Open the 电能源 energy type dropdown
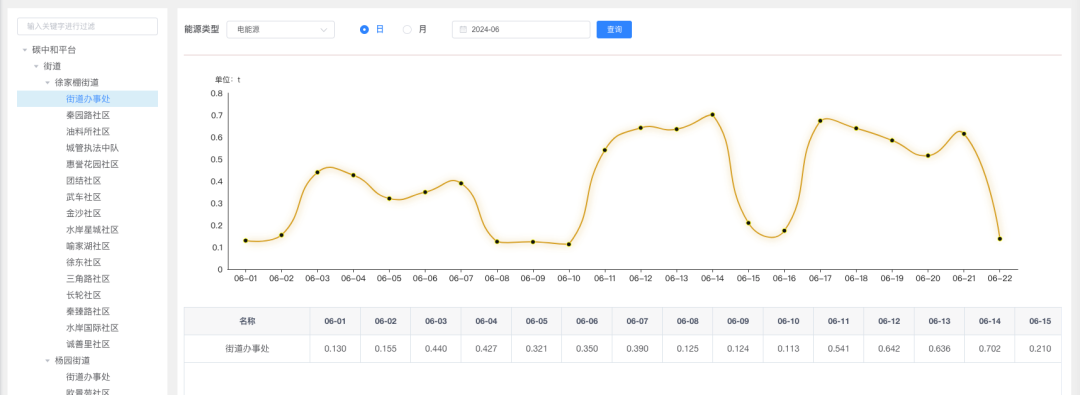The height and width of the screenshot is (395, 1080). pos(280,30)
